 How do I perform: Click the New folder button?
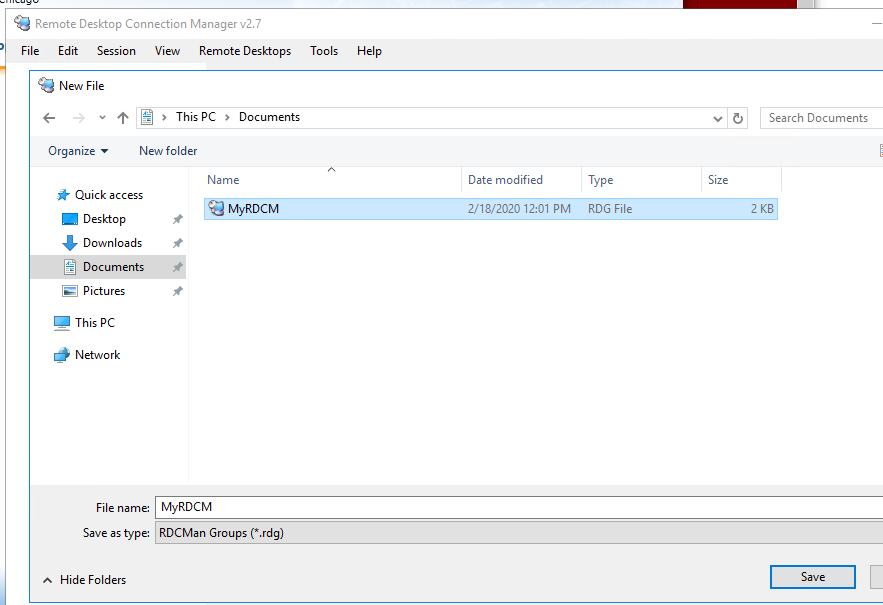pos(167,150)
